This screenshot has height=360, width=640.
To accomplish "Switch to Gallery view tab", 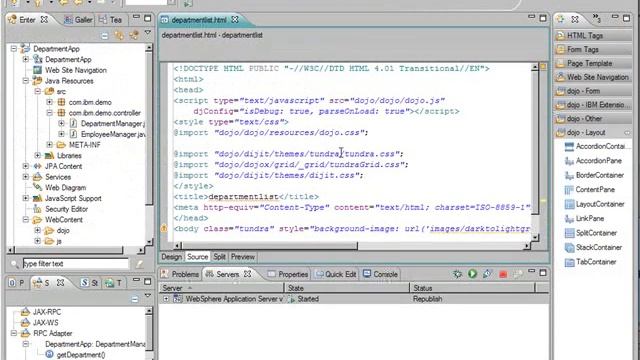I will 78,20.
